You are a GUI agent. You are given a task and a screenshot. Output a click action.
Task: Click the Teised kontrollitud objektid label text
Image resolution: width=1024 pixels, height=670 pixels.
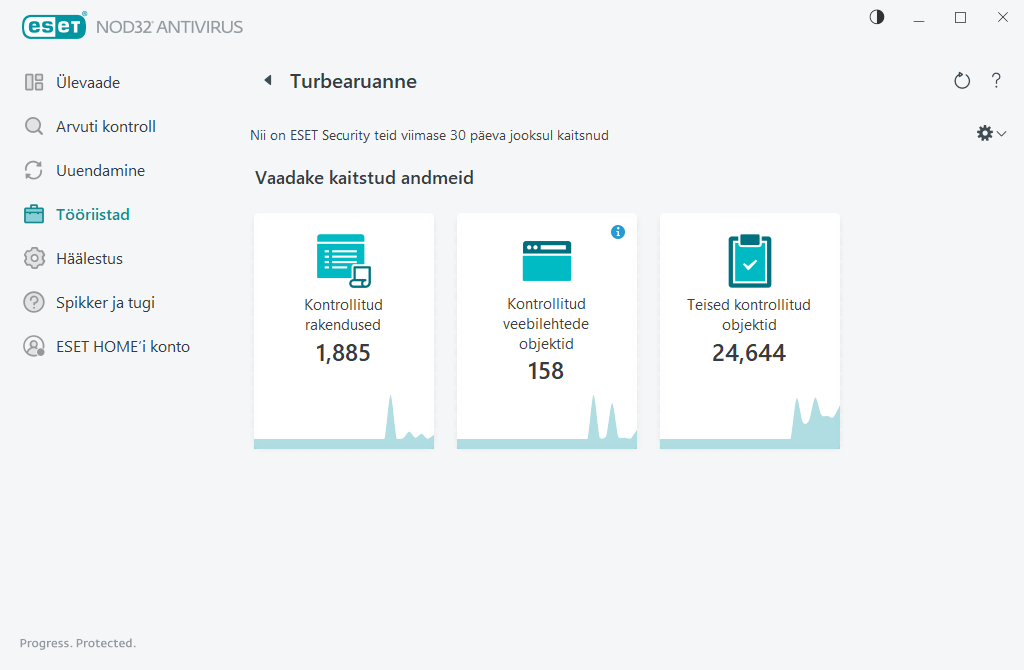(749, 315)
